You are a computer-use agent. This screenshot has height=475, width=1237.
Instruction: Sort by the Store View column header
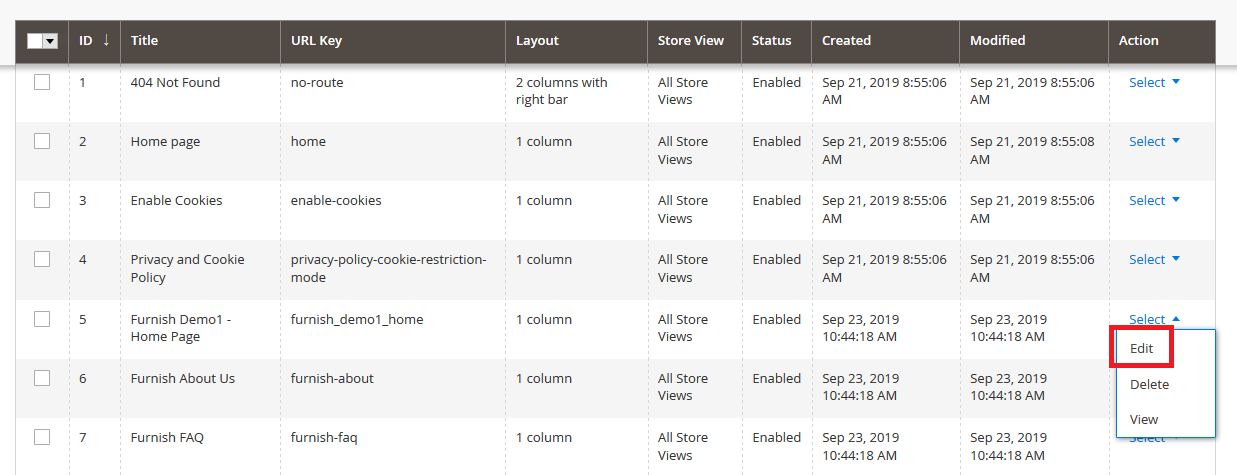(694, 41)
